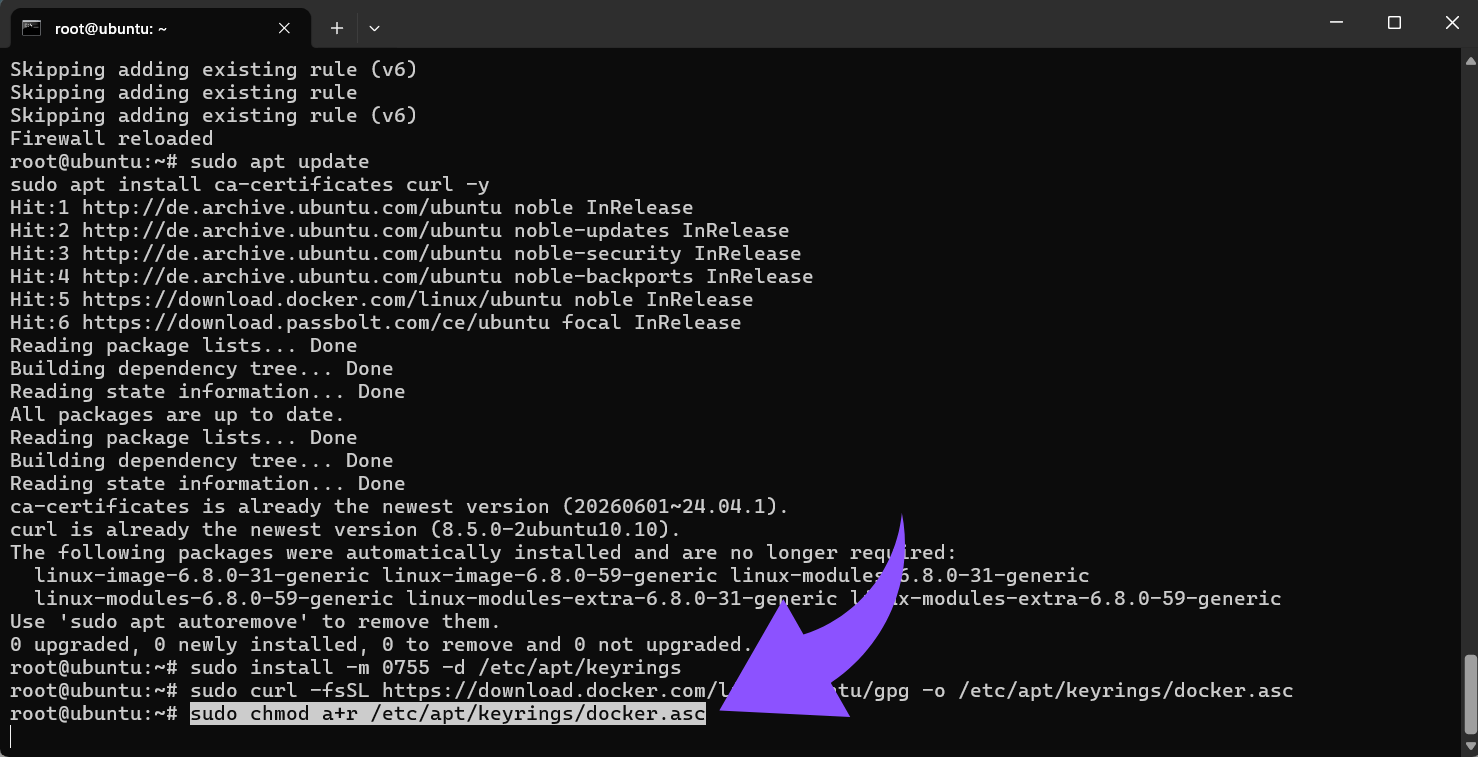Viewport: 1478px width, 757px height.
Task: Click 'sudo apt install ca-certificates curl -y' line
Action: point(250,184)
